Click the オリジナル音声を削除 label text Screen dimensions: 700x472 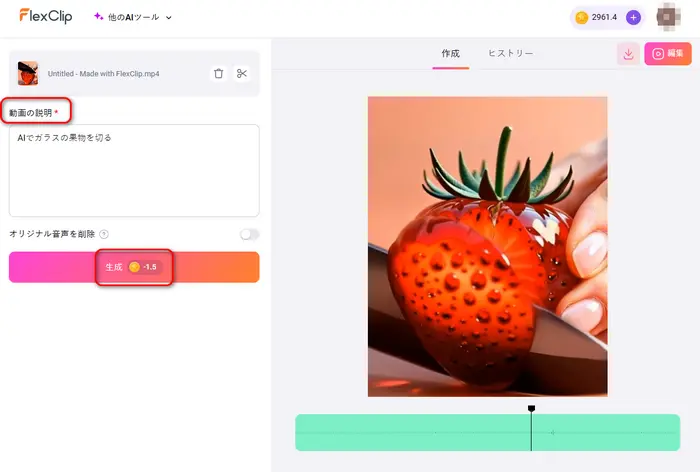52,234
